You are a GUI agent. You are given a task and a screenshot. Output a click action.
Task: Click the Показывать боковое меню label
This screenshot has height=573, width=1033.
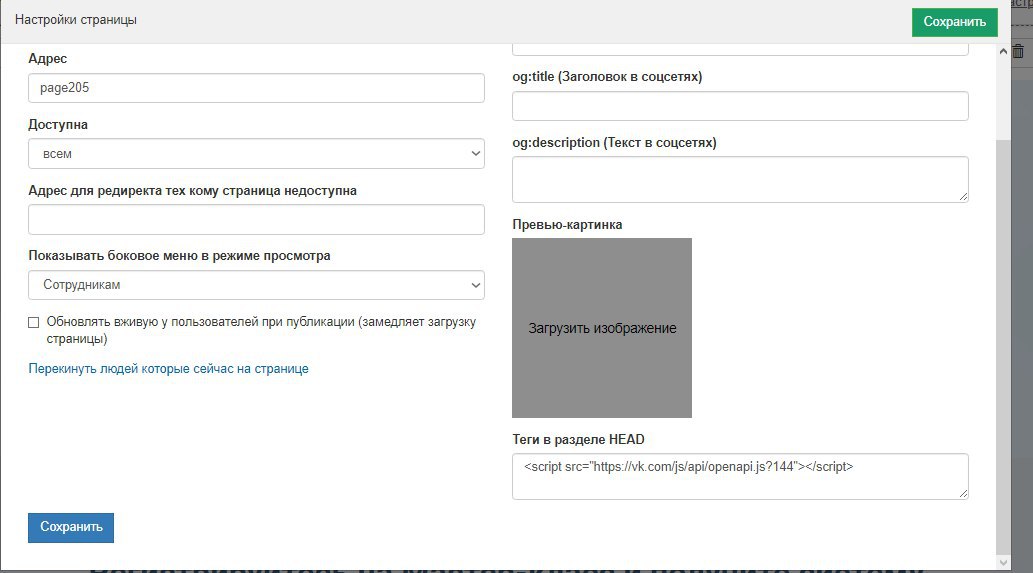(x=179, y=256)
